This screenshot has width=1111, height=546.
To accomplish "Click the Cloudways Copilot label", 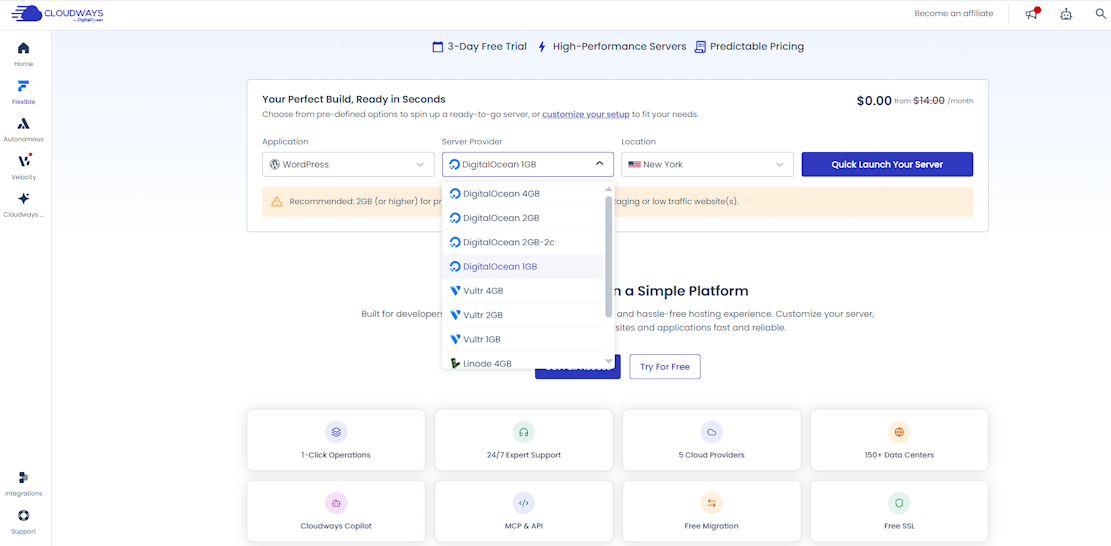I will 336,526.
